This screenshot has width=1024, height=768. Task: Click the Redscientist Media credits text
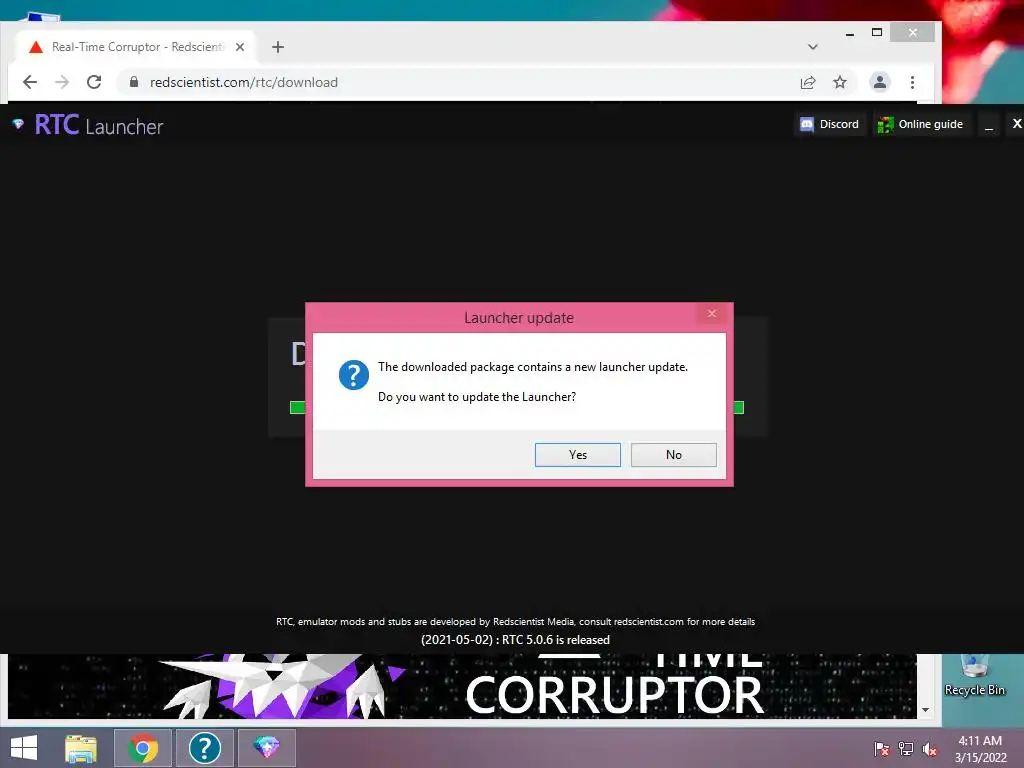click(x=515, y=622)
